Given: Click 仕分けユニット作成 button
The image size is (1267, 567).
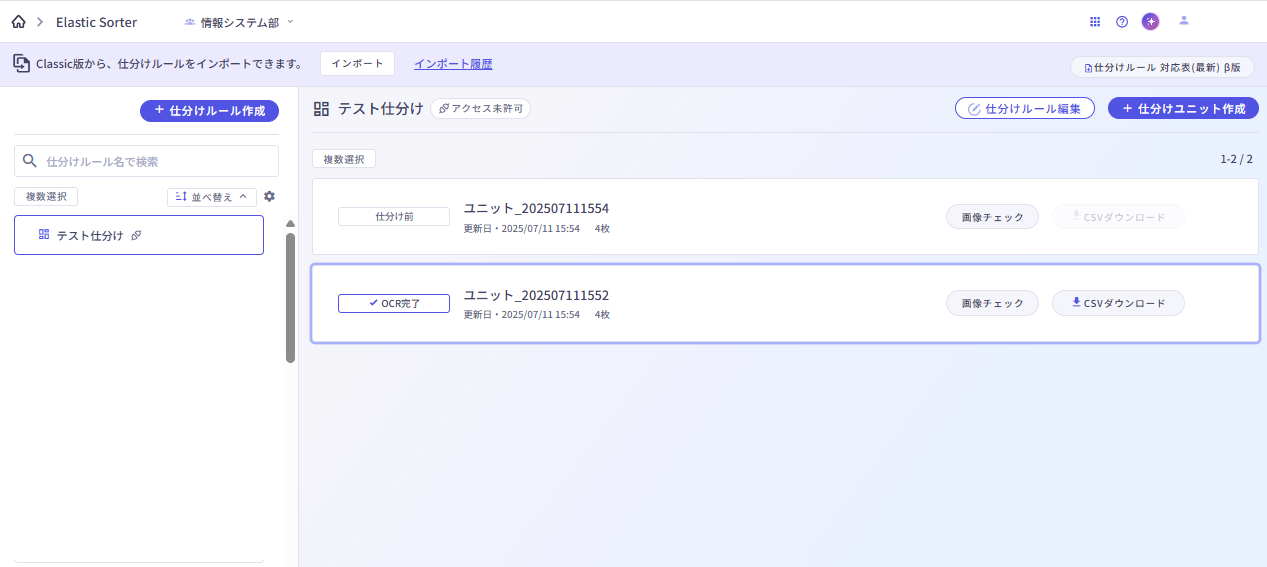Looking at the screenshot, I should 1183,108.
